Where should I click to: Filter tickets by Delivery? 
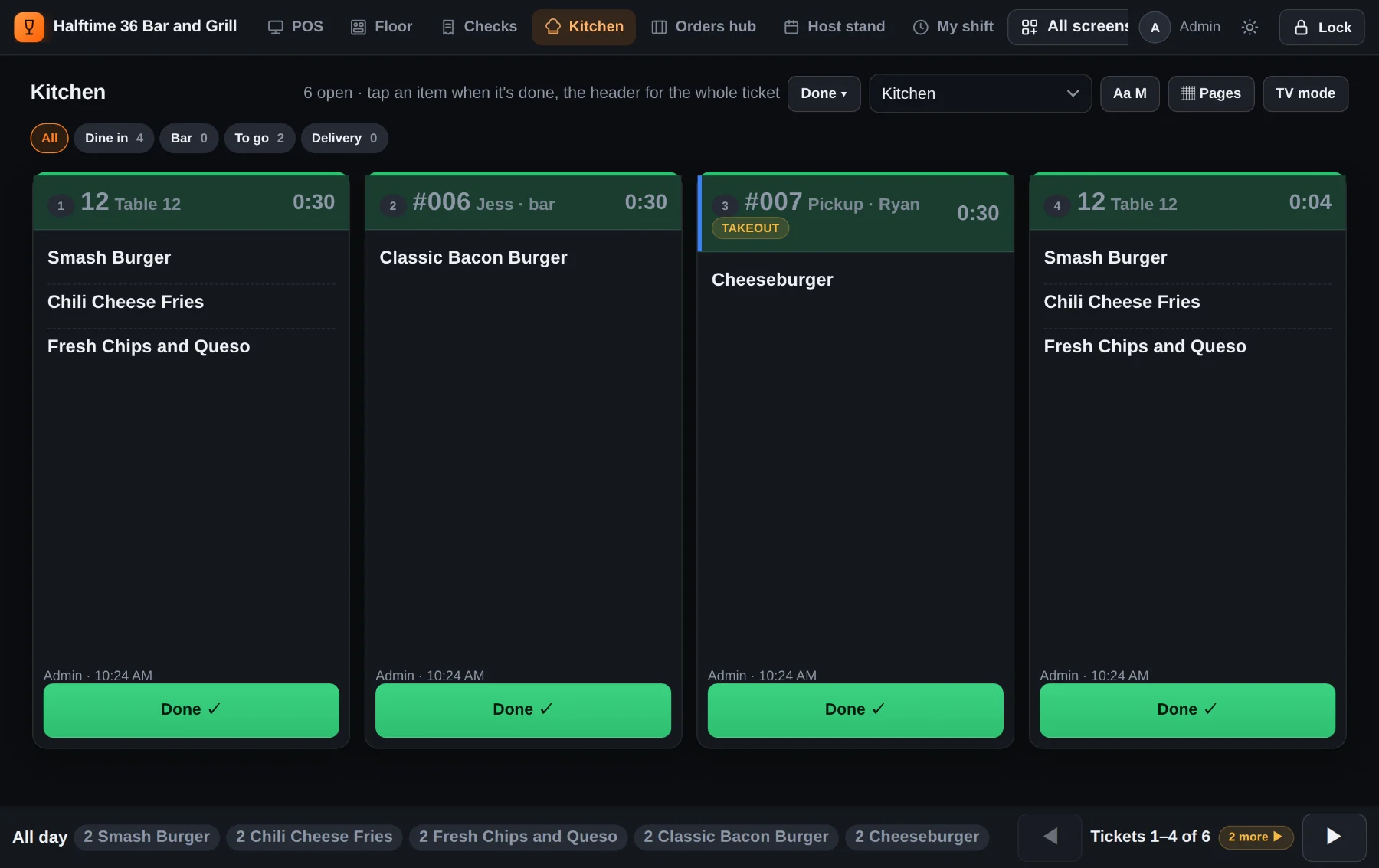pos(344,138)
